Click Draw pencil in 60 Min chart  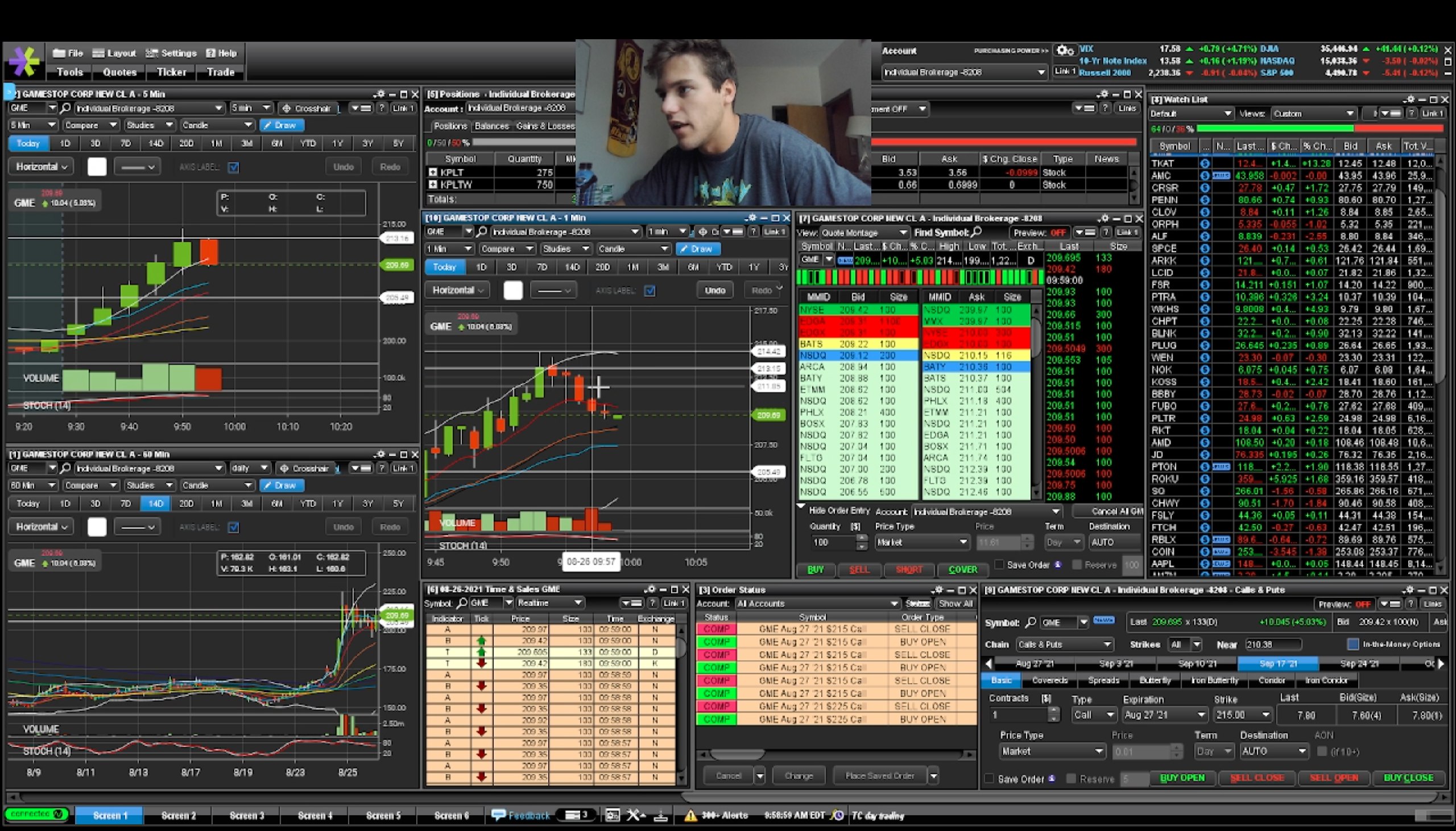click(282, 485)
